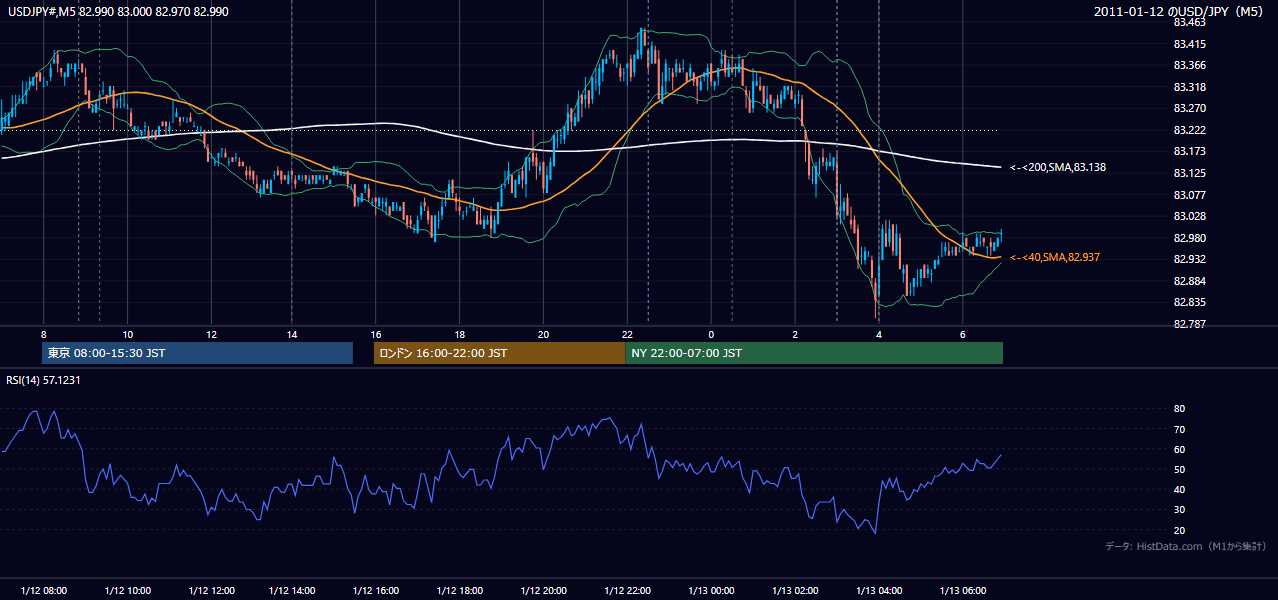Click bottom time label 1/12 22:00
1278x600 pixels.
(x=627, y=591)
